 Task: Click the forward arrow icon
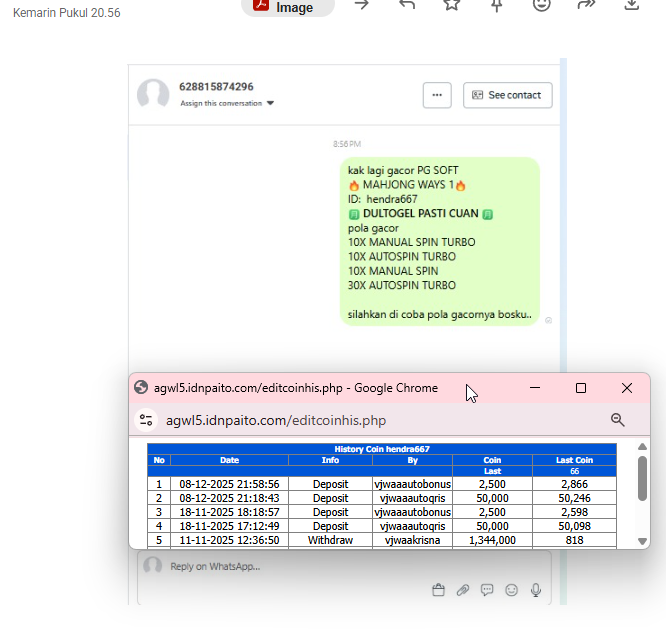coord(362,5)
